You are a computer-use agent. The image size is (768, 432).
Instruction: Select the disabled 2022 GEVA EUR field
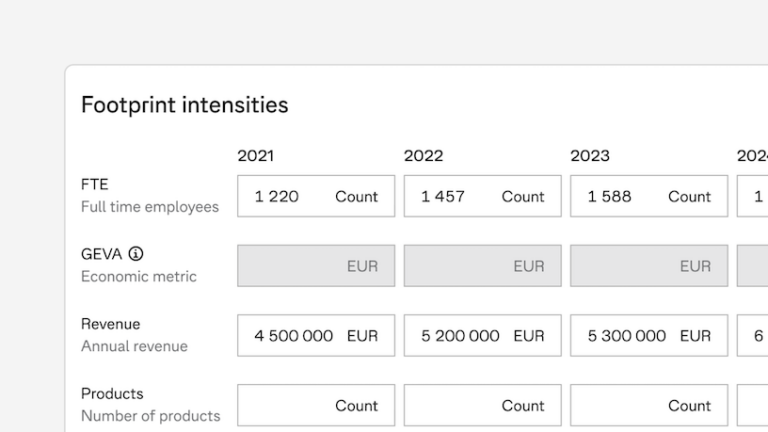pyautogui.click(x=482, y=265)
